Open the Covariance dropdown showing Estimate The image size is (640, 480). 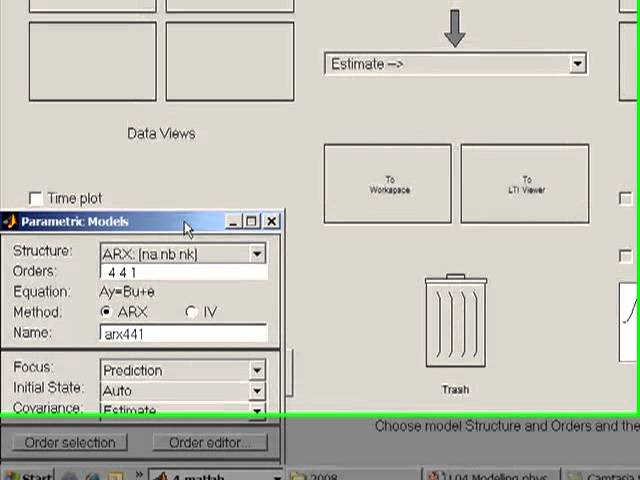(x=183, y=410)
